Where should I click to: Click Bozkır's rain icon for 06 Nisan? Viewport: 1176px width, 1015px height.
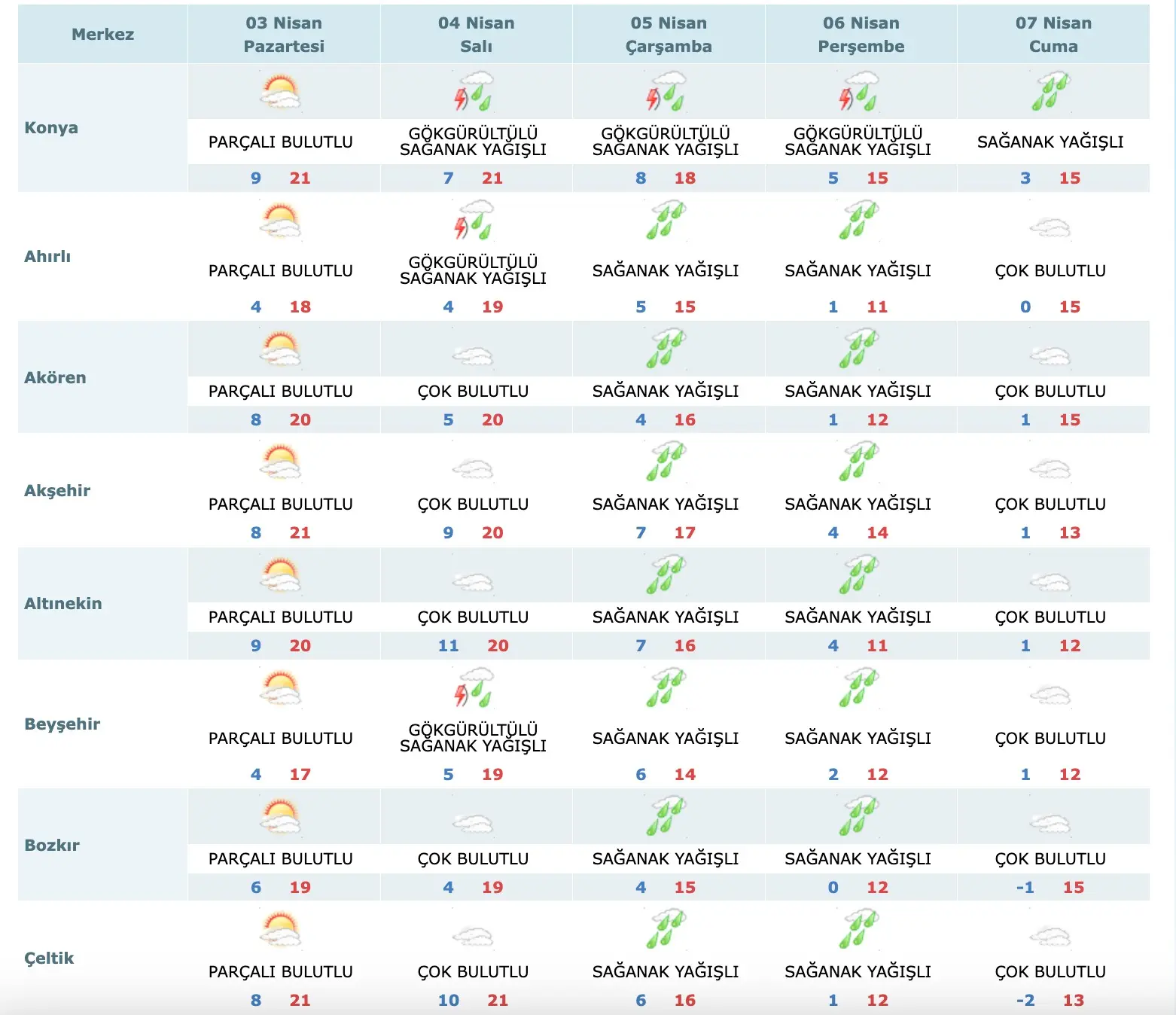858,817
